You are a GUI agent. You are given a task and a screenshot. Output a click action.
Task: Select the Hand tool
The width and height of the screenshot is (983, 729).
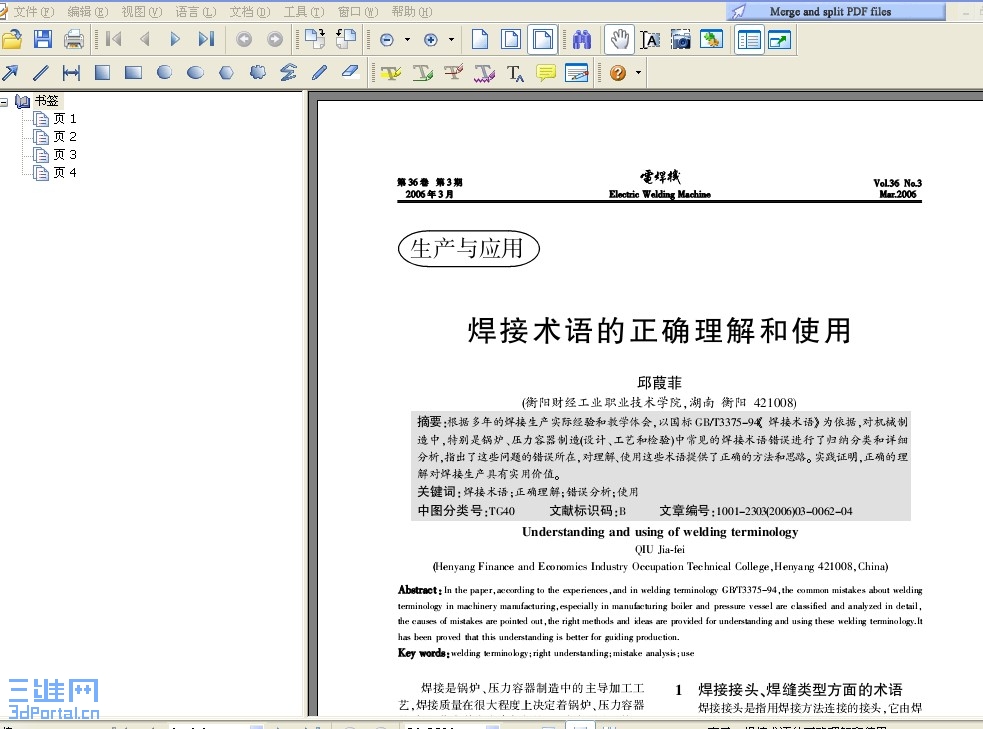618,40
